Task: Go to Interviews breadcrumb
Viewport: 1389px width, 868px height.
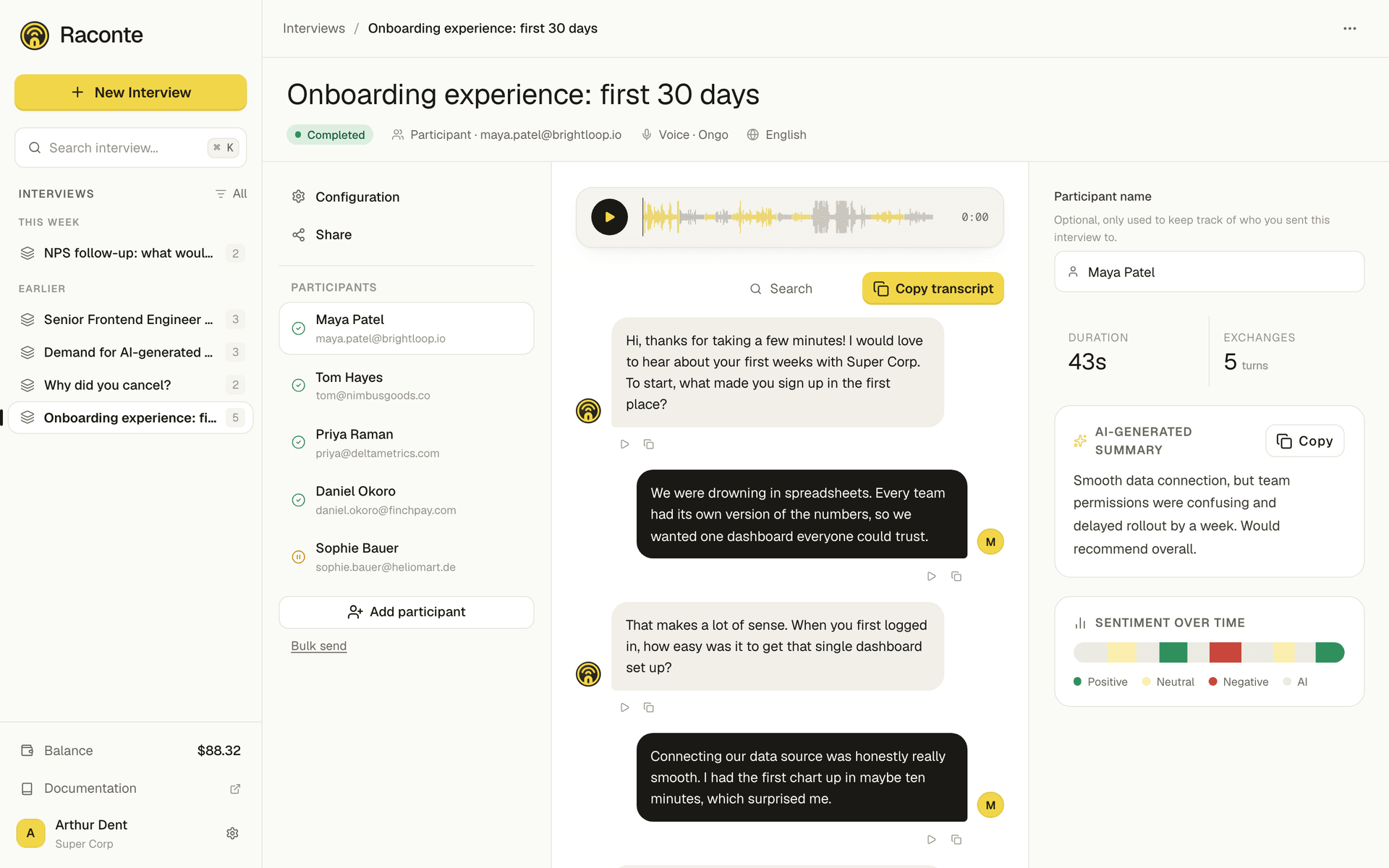Action: (314, 28)
